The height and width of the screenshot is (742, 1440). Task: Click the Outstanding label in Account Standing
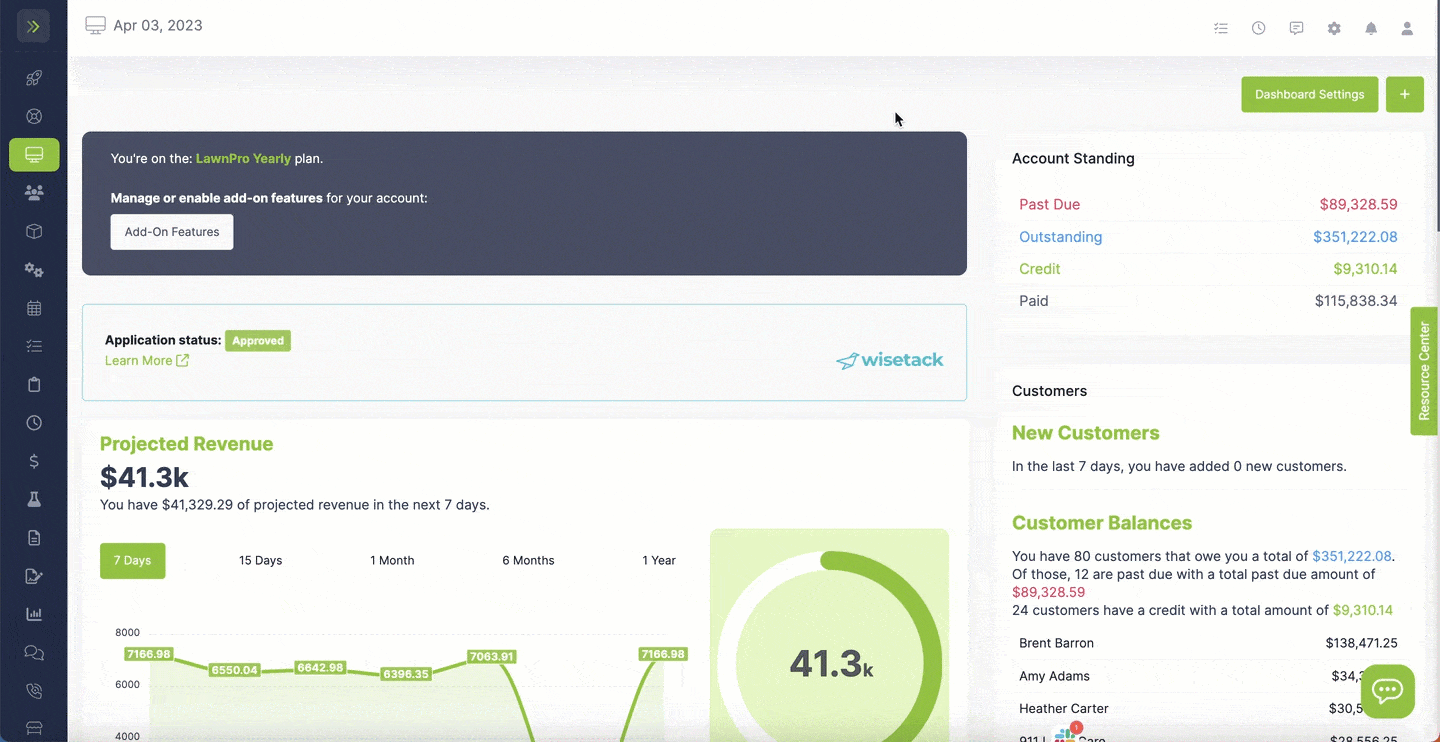coord(1060,237)
